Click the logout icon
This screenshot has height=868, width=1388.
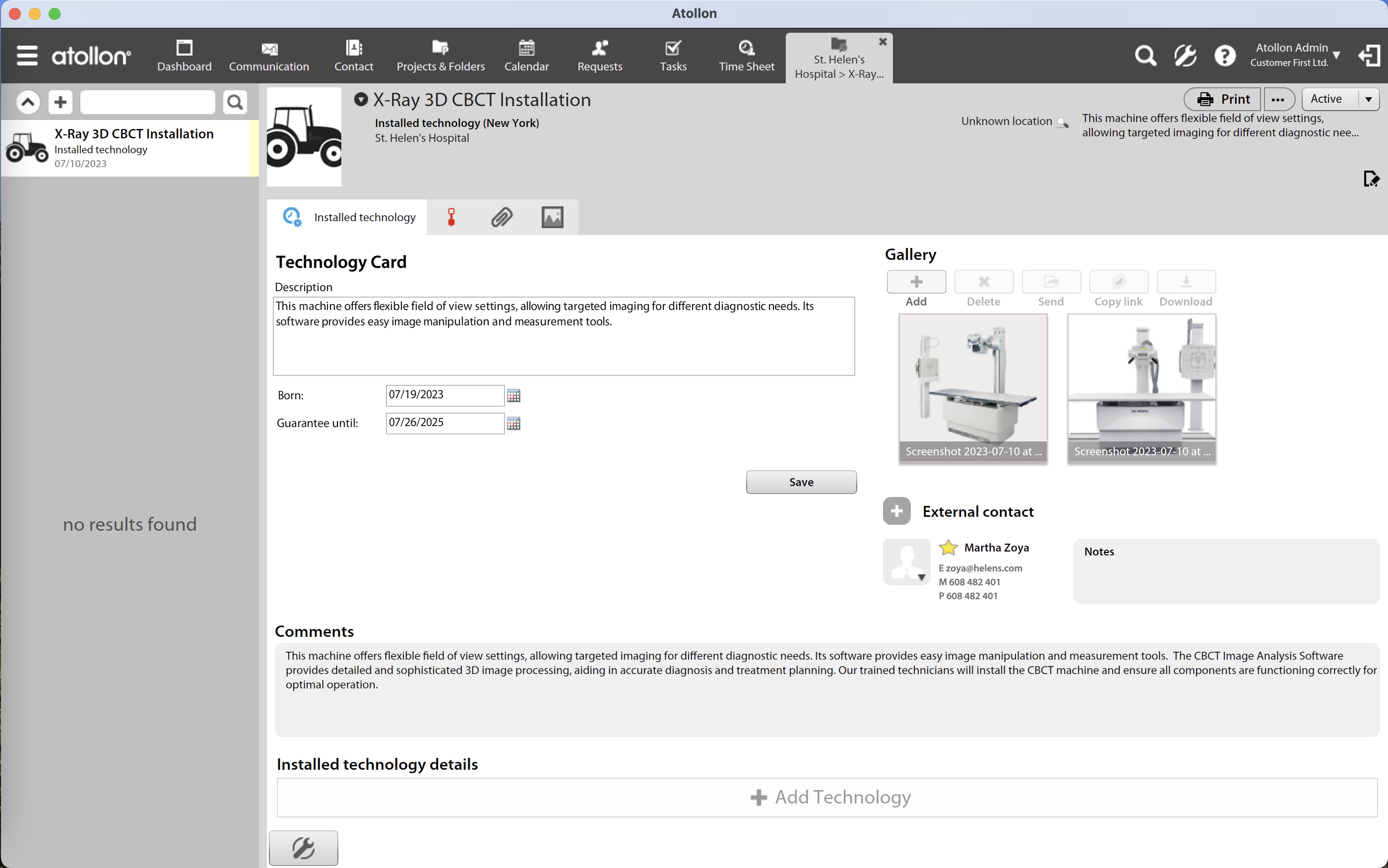pyautogui.click(x=1369, y=56)
